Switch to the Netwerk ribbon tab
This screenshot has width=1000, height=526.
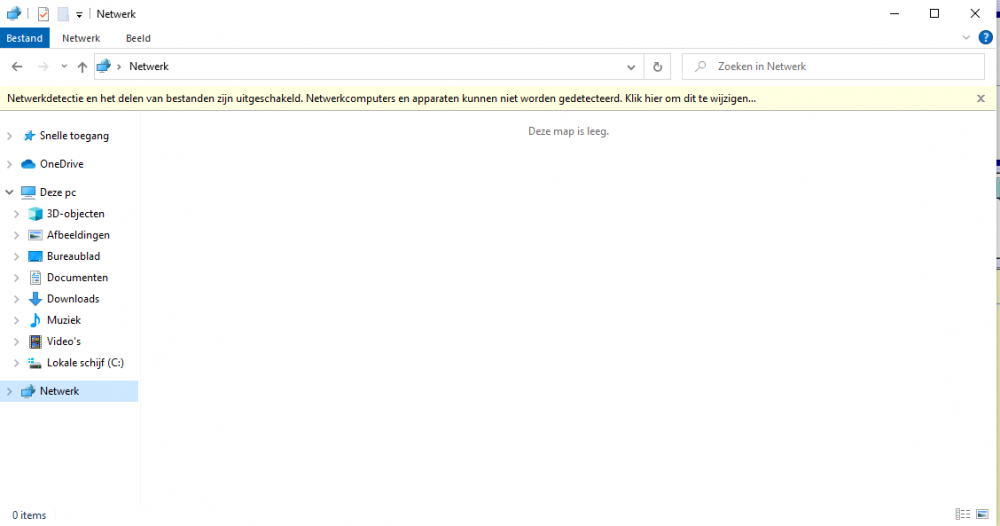(x=81, y=38)
